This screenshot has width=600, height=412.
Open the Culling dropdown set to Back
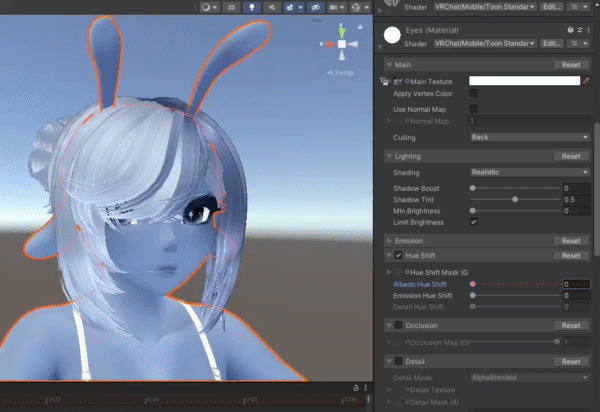(529, 137)
